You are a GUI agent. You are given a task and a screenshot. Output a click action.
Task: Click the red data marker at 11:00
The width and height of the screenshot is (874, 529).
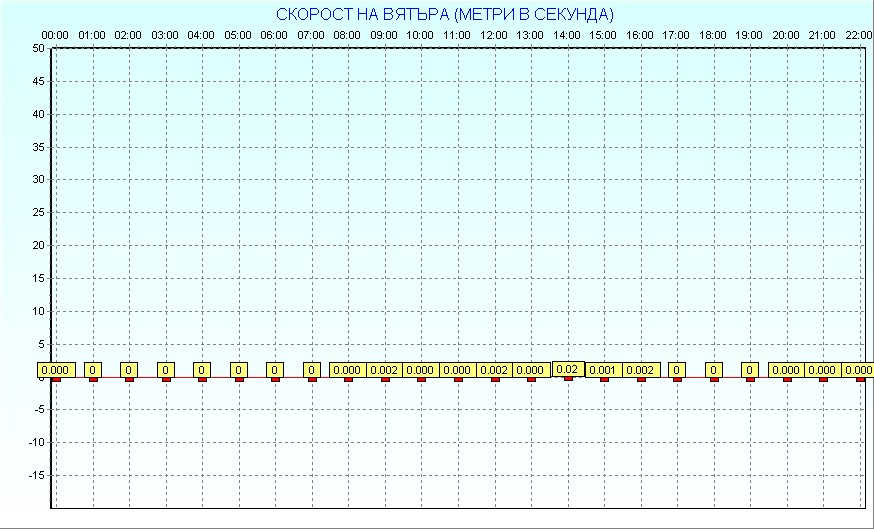(458, 379)
